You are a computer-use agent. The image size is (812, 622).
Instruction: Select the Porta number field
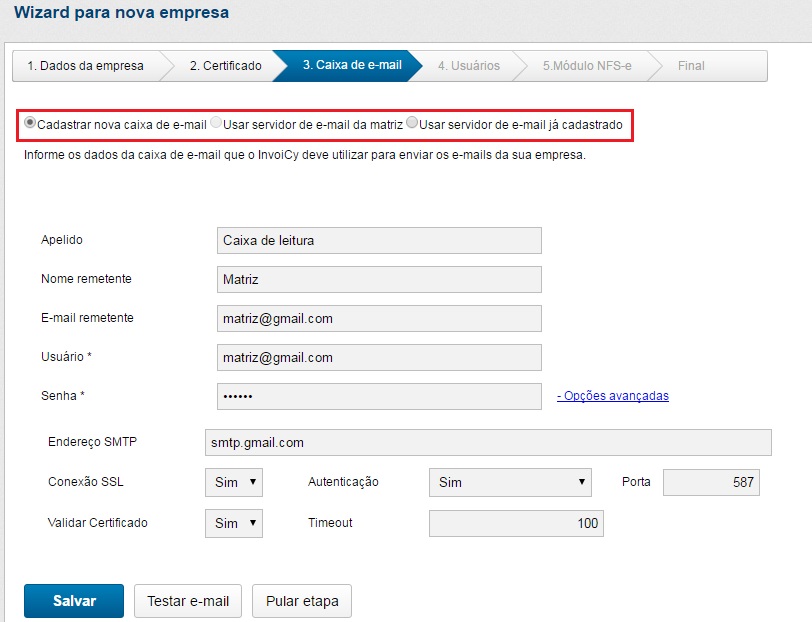pos(711,482)
